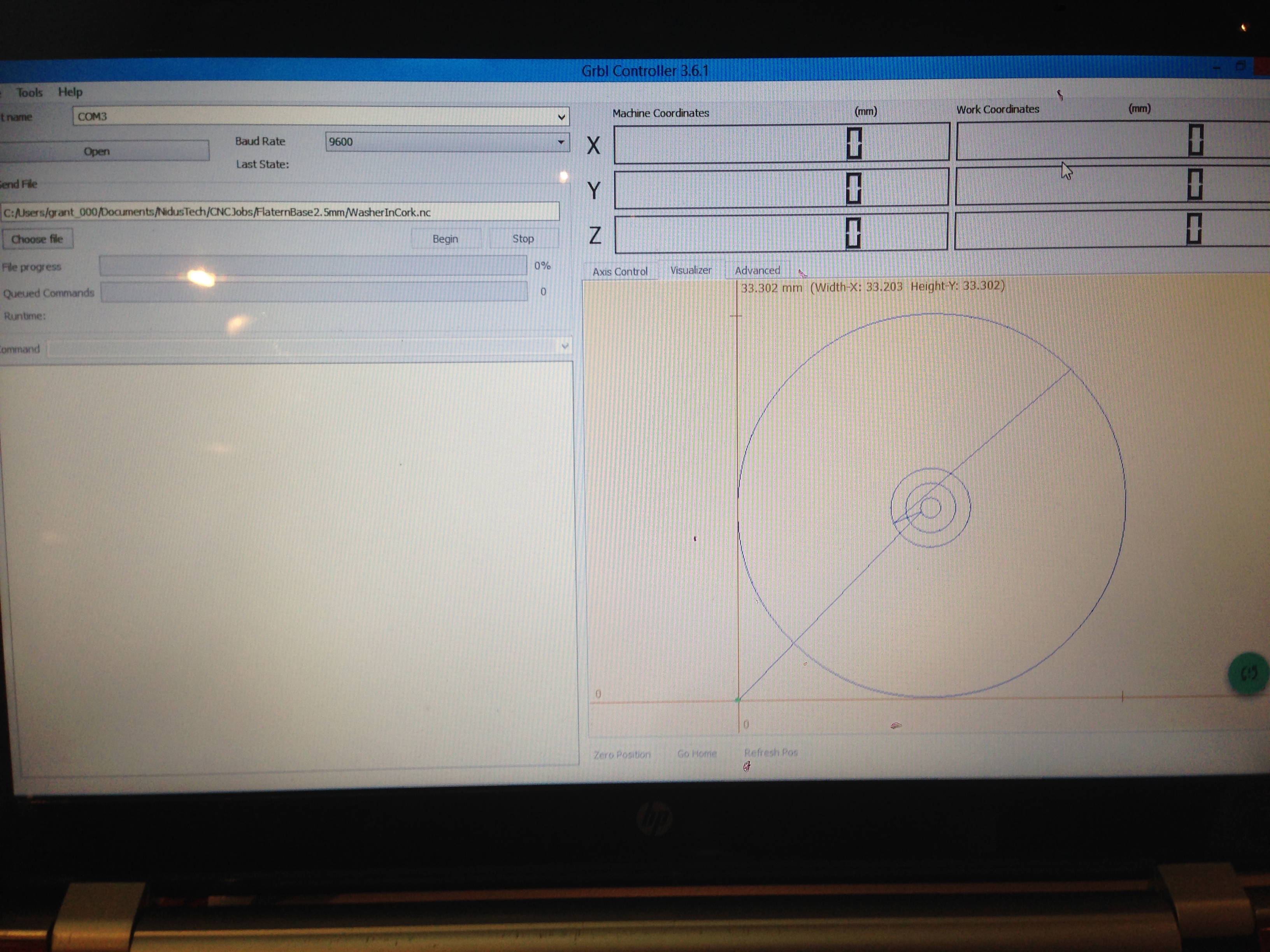Click the window maximize button

point(1241,66)
